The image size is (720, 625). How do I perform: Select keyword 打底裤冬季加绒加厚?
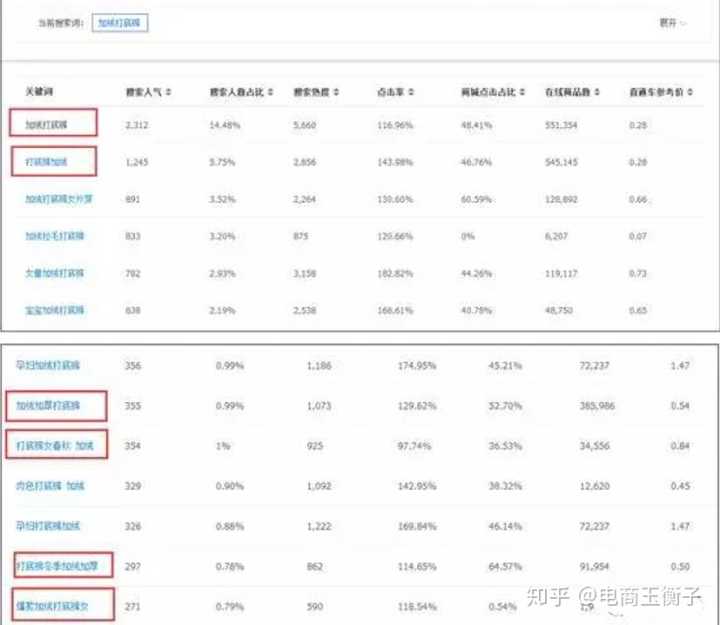pyautogui.click(x=63, y=567)
